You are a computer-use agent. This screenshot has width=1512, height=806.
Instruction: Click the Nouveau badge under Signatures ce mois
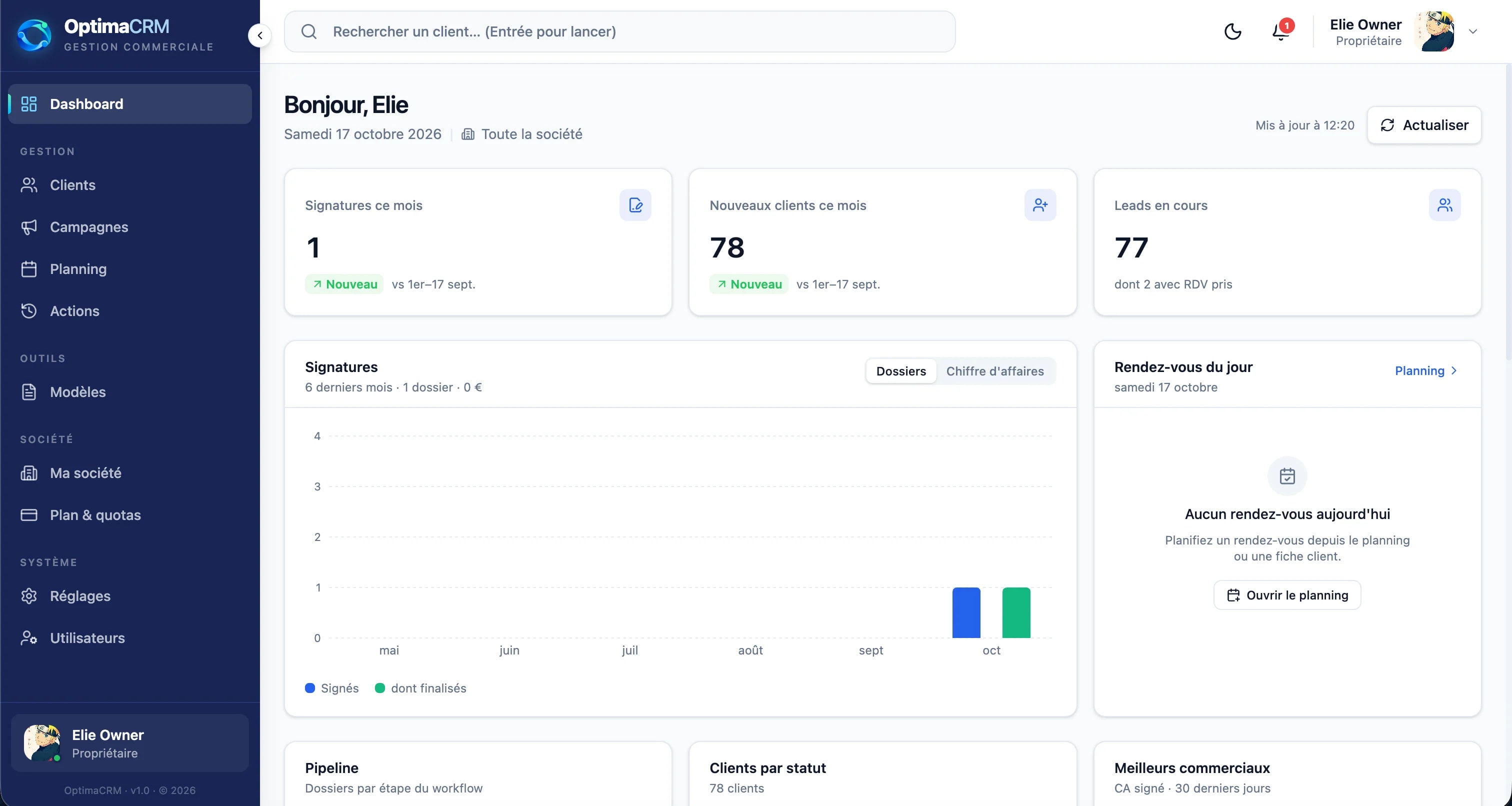pyautogui.click(x=344, y=284)
